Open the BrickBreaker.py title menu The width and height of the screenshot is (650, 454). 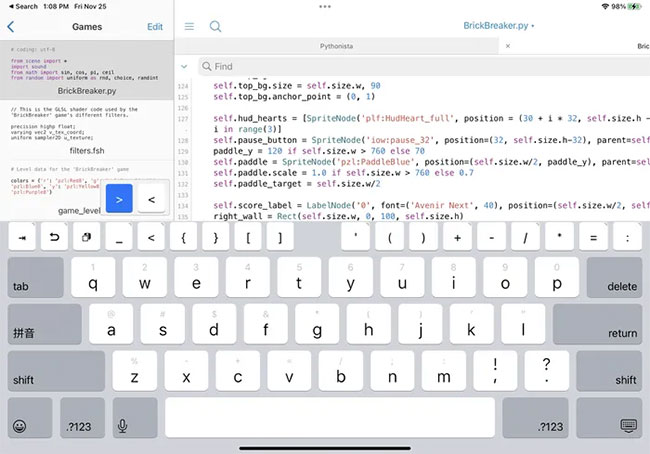[498, 26]
